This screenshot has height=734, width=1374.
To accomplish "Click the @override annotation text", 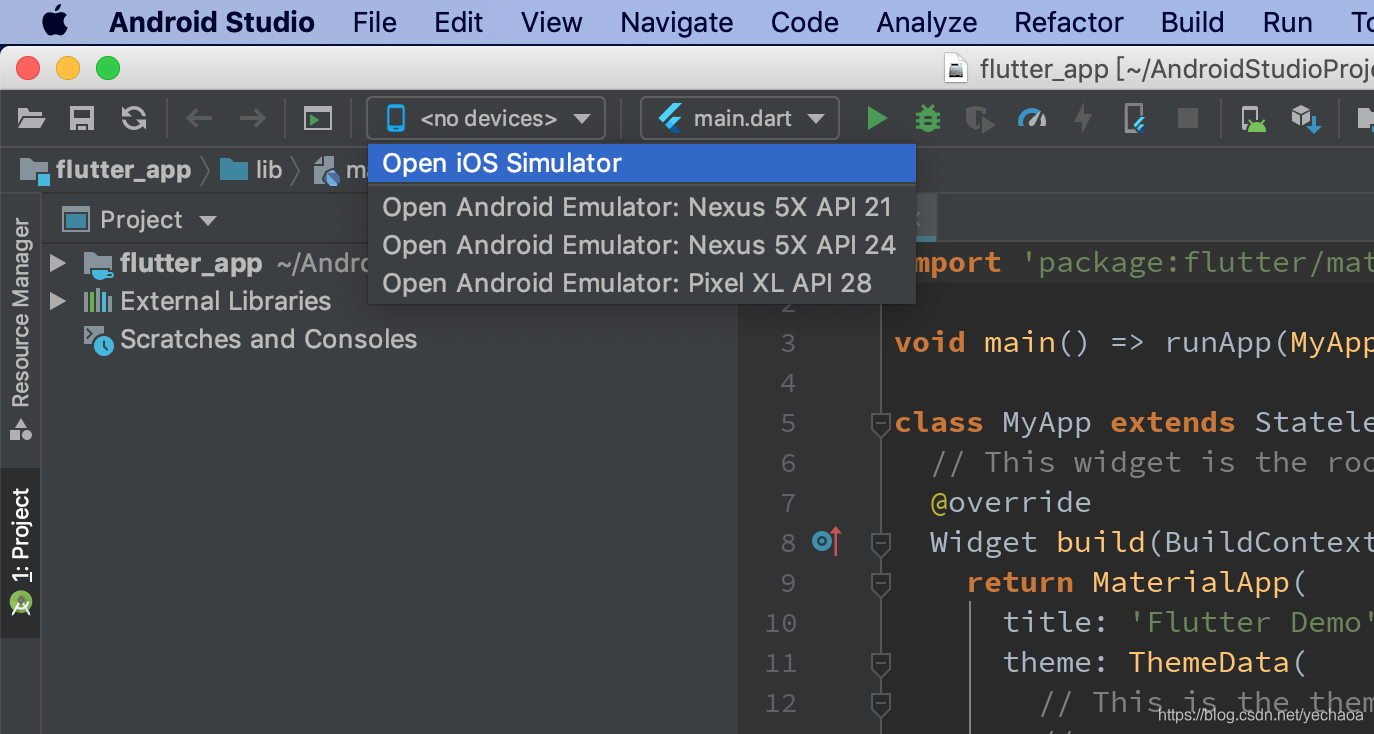I will coord(1011,502).
